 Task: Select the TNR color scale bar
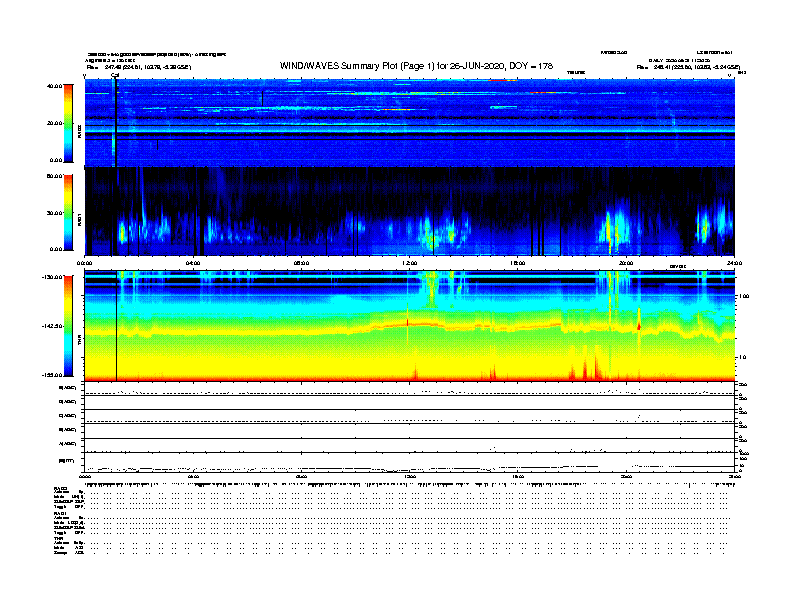tap(68, 326)
